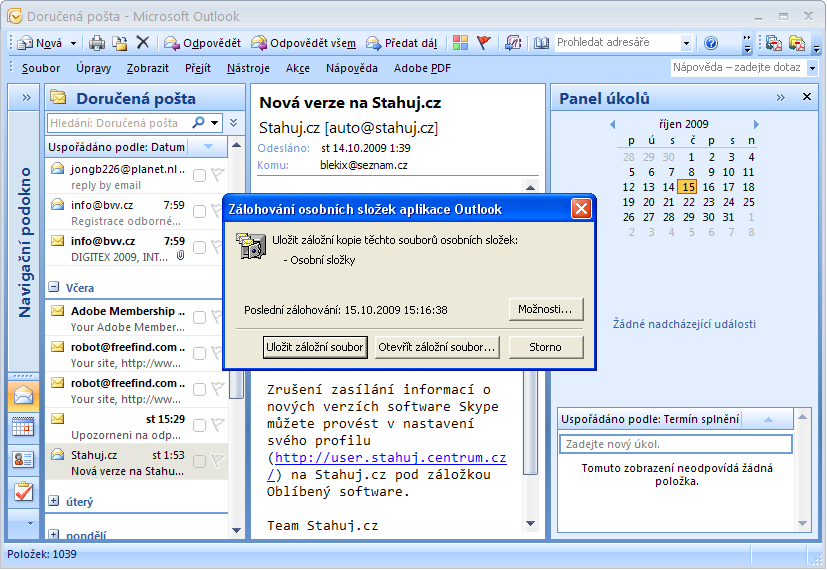The width and height of the screenshot is (827, 570).
Task: Click the blue Help question mark icon
Action: 711,43
